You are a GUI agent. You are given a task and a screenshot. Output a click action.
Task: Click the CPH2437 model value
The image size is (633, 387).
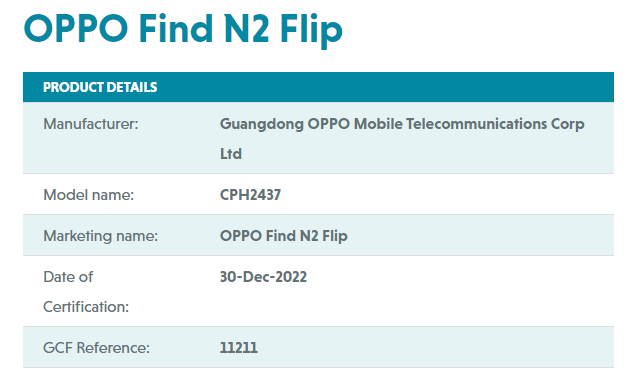[250, 195]
